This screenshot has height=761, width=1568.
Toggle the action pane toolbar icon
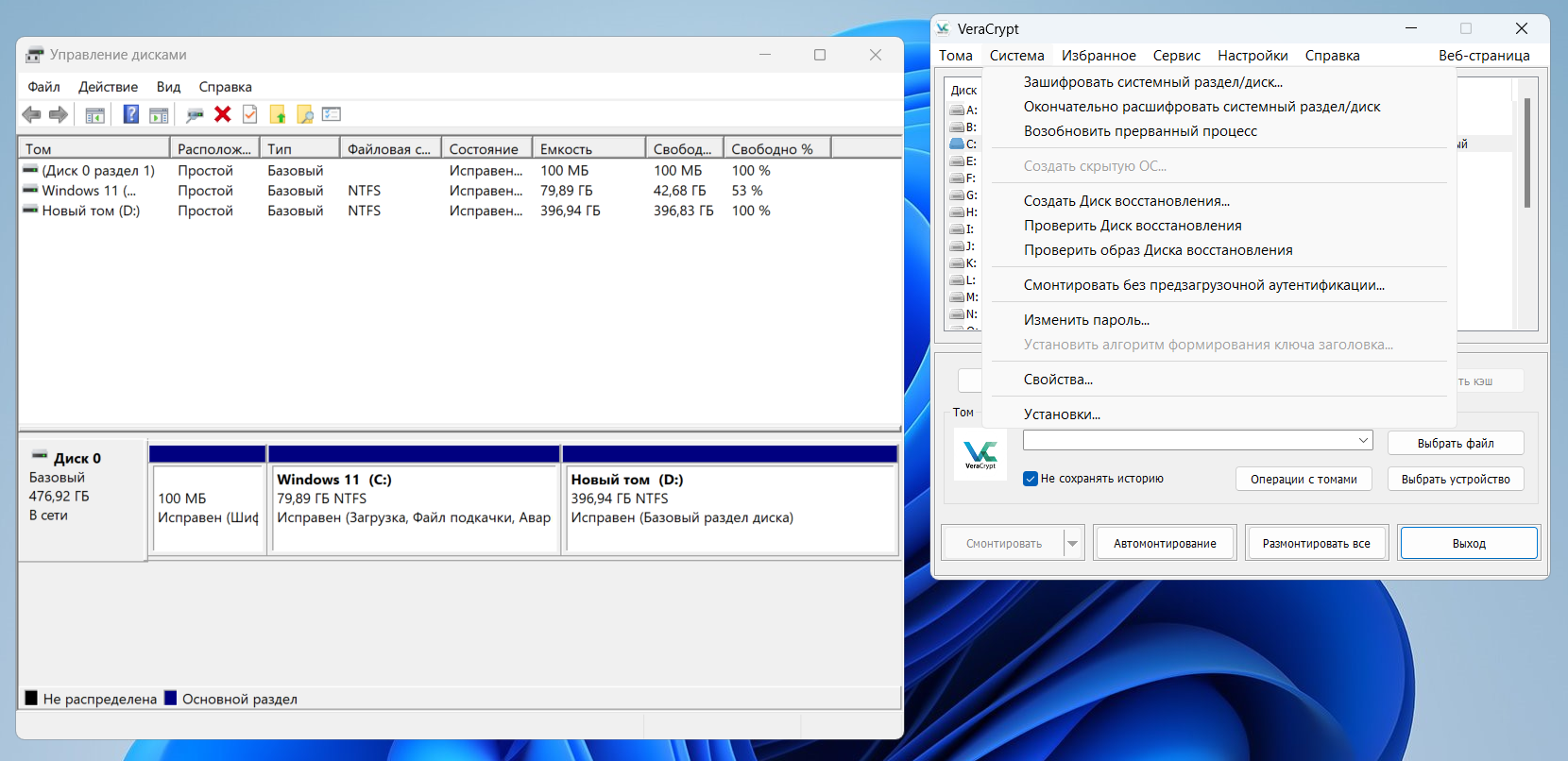[x=159, y=114]
